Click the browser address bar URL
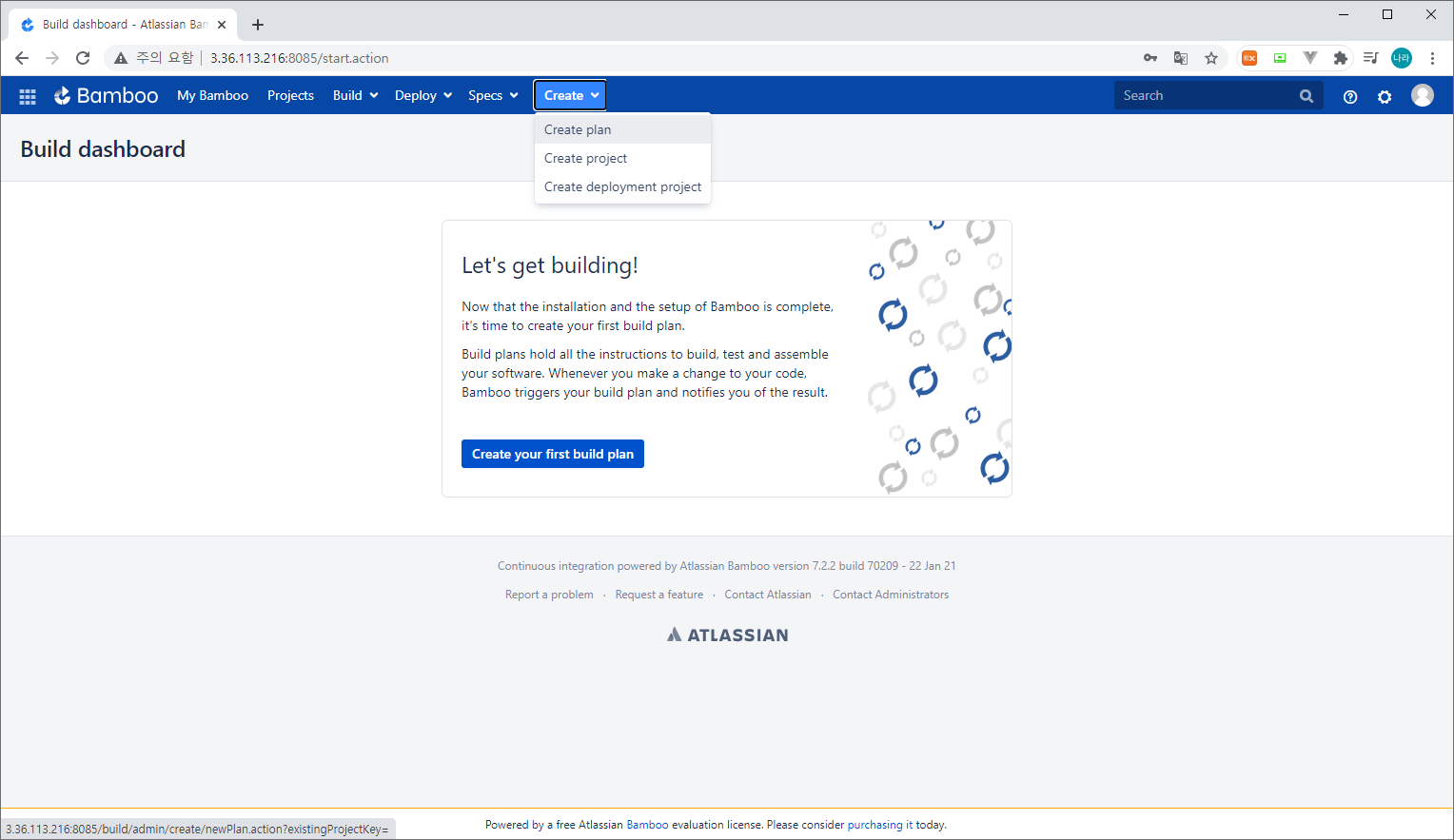 click(300, 58)
